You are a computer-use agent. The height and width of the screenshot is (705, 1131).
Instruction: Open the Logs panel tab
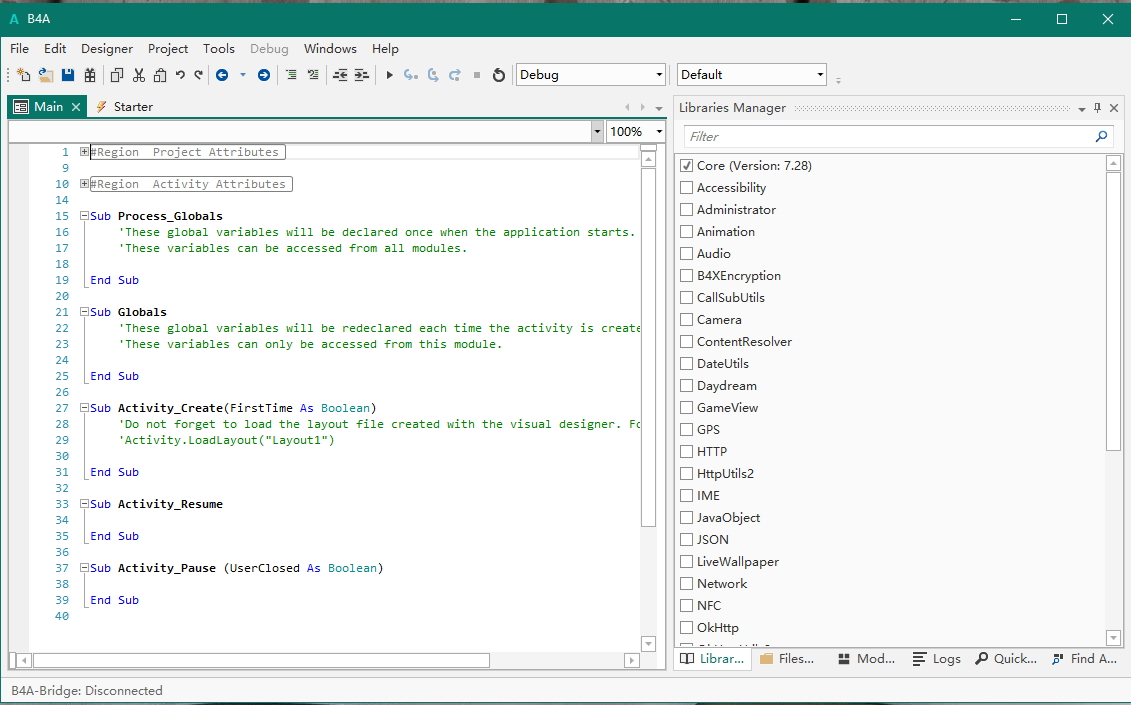[937, 659]
